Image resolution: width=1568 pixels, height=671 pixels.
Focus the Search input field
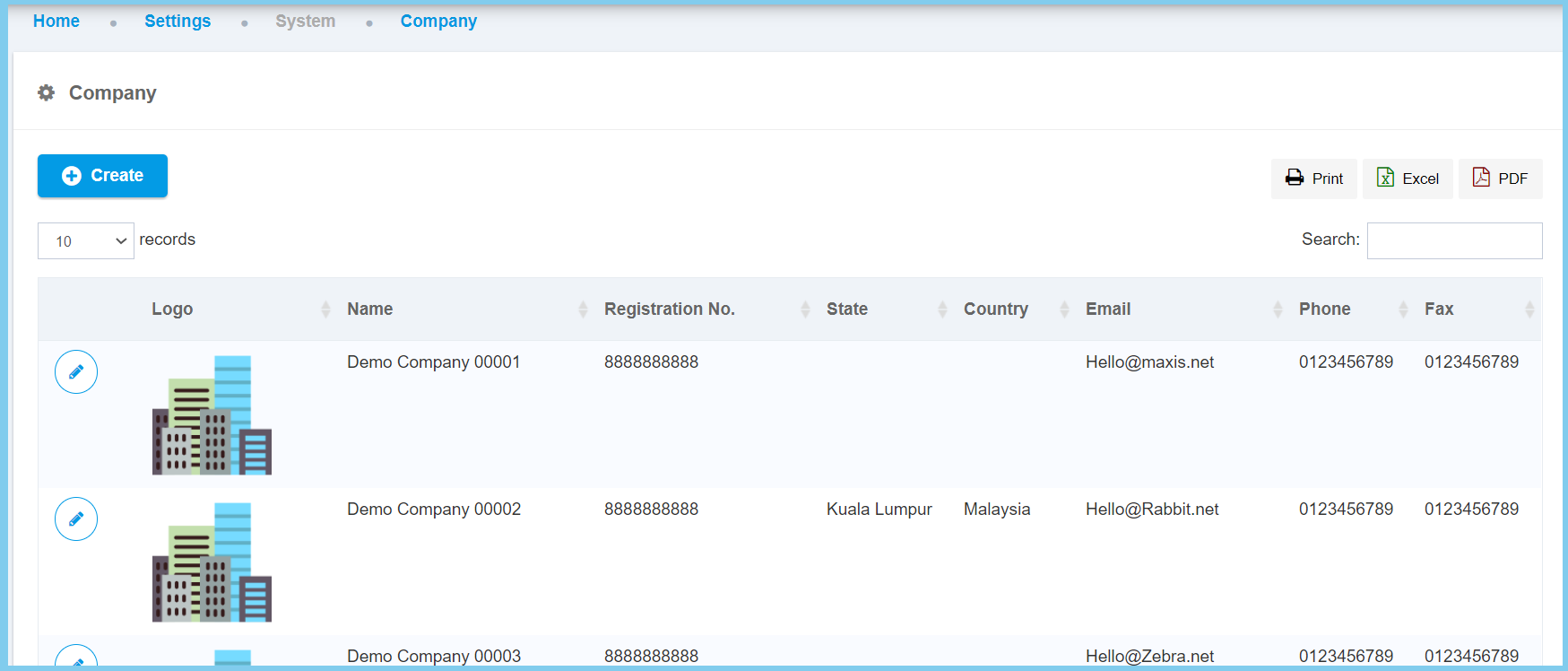(1453, 241)
